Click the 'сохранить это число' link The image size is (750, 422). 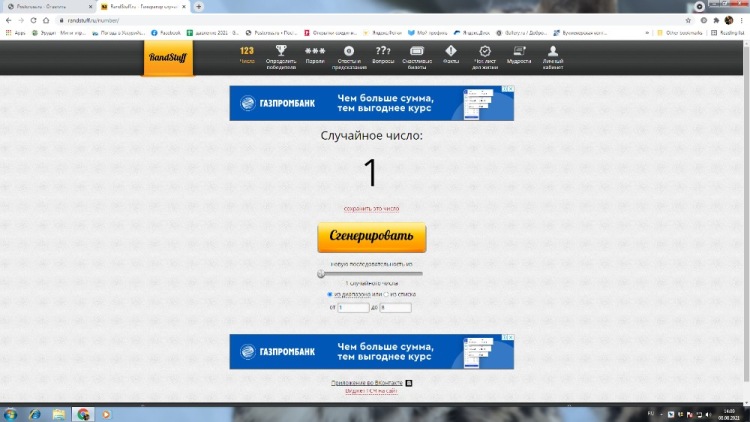click(372, 209)
